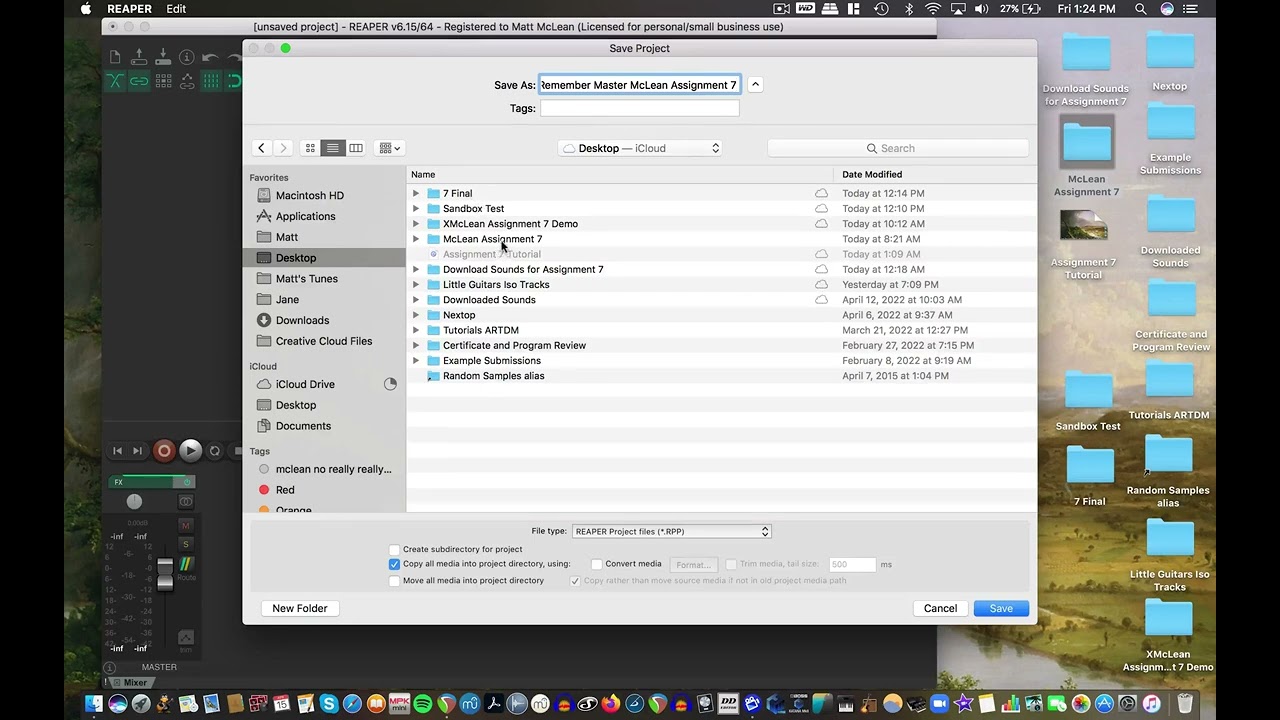
Task: Toggle auto-crossfade icon in REAPER toolbar
Action: click(x=115, y=81)
